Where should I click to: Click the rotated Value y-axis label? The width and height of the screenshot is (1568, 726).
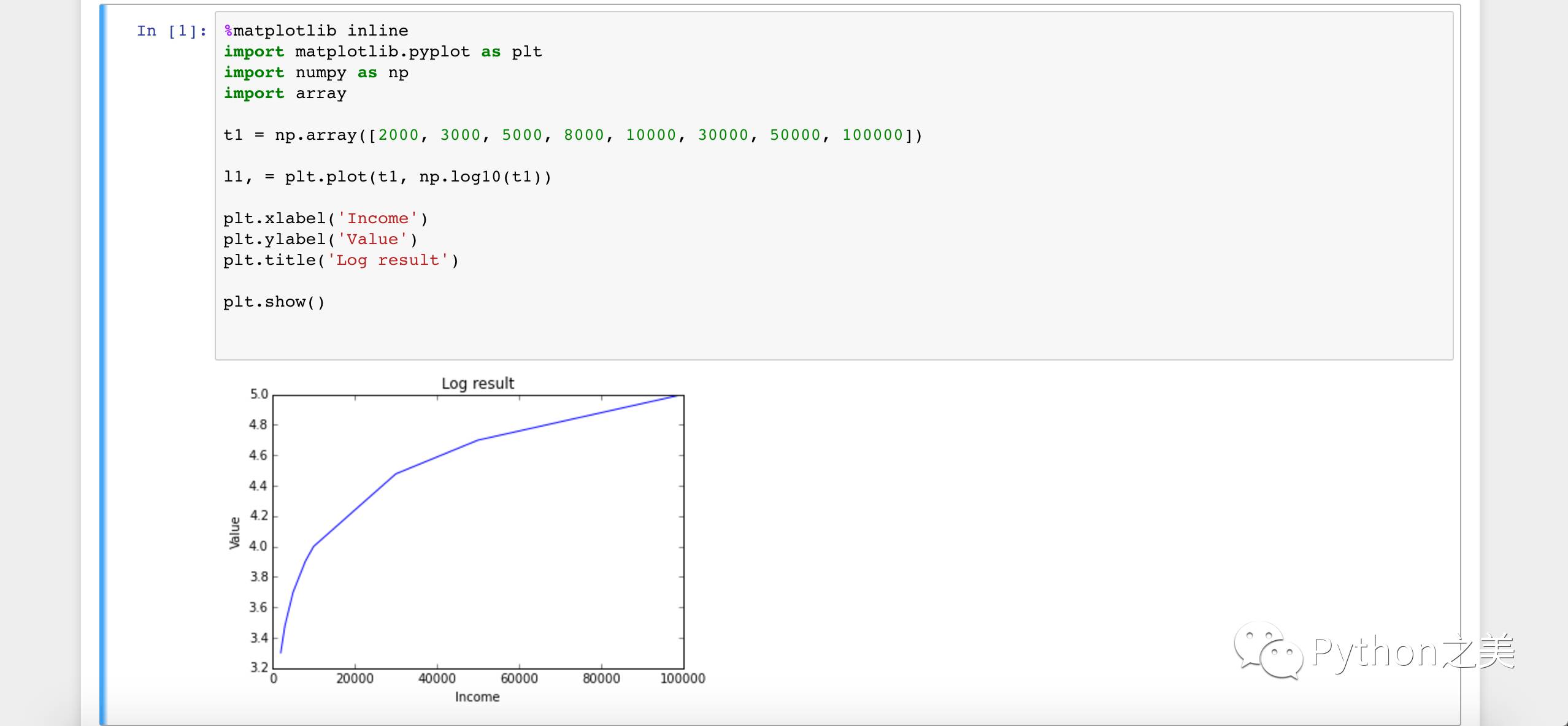(x=234, y=532)
